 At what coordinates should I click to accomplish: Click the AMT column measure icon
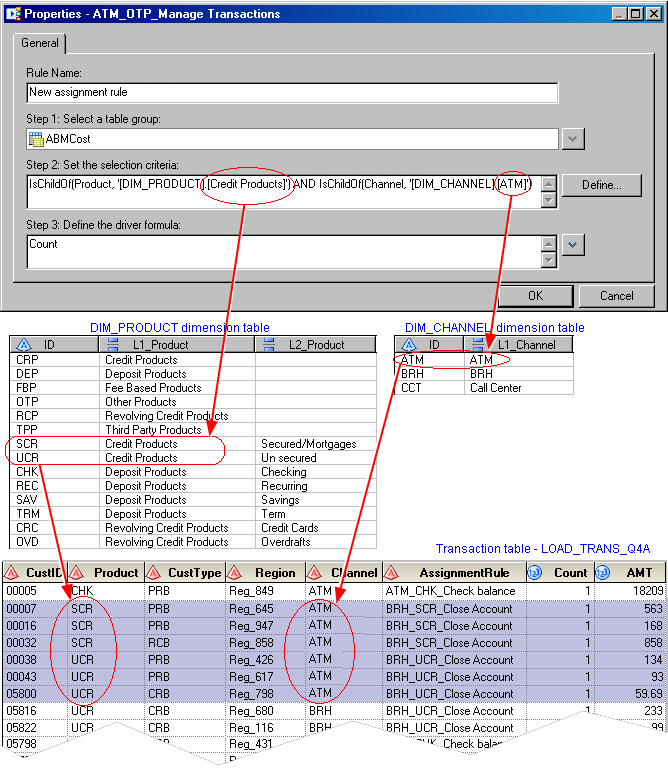click(x=604, y=573)
